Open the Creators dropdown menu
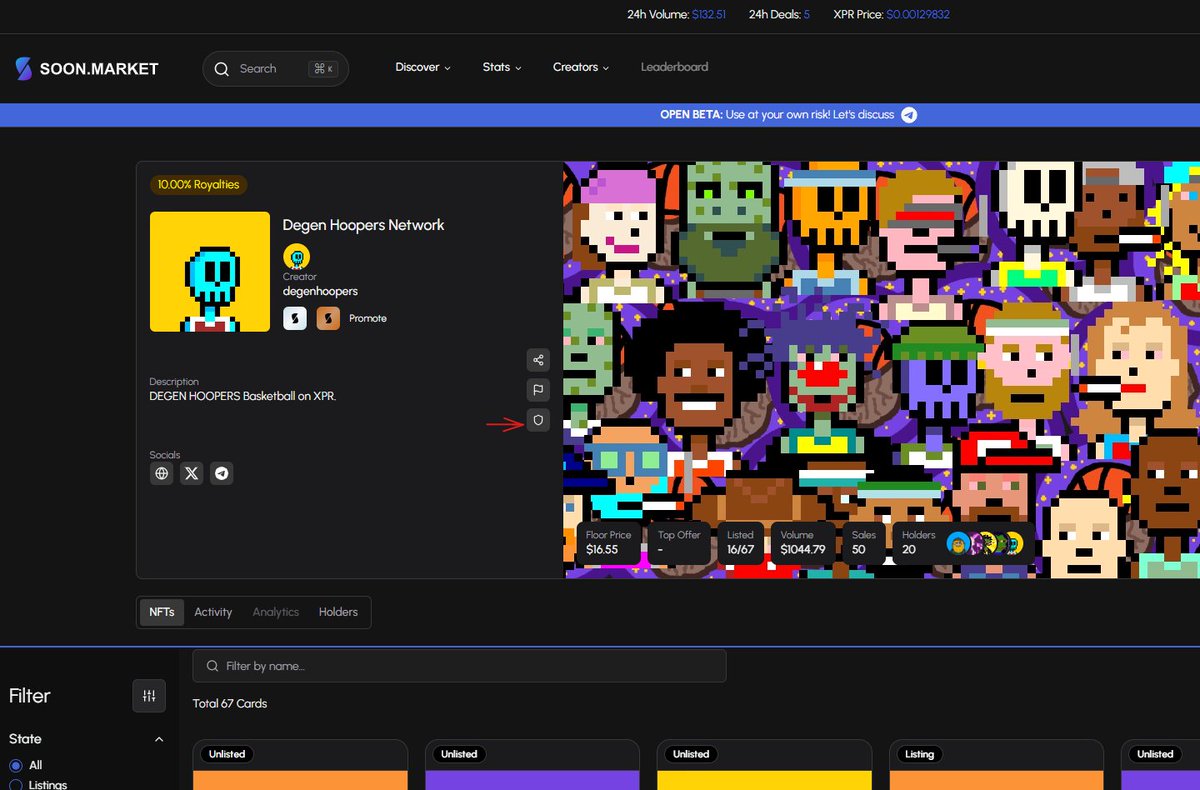1200x790 pixels. tap(581, 67)
